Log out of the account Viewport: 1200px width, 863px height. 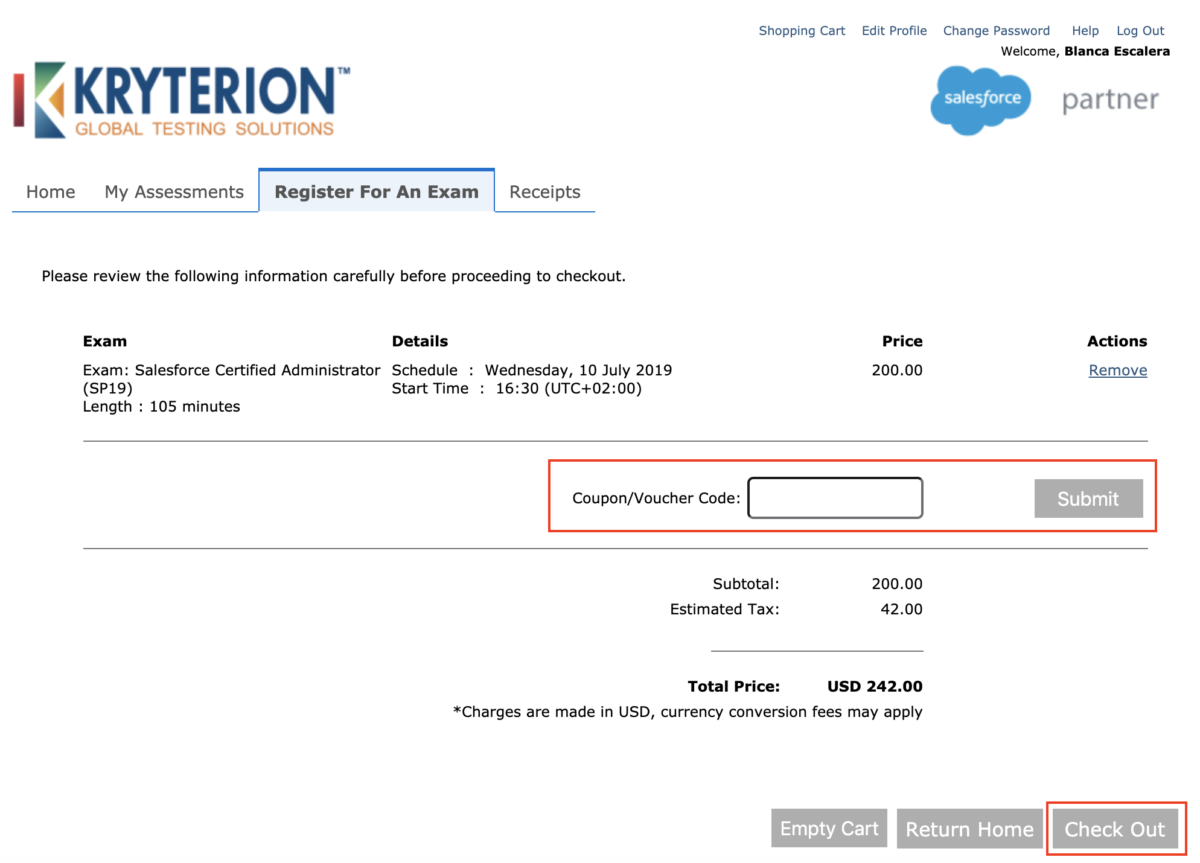(1140, 30)
